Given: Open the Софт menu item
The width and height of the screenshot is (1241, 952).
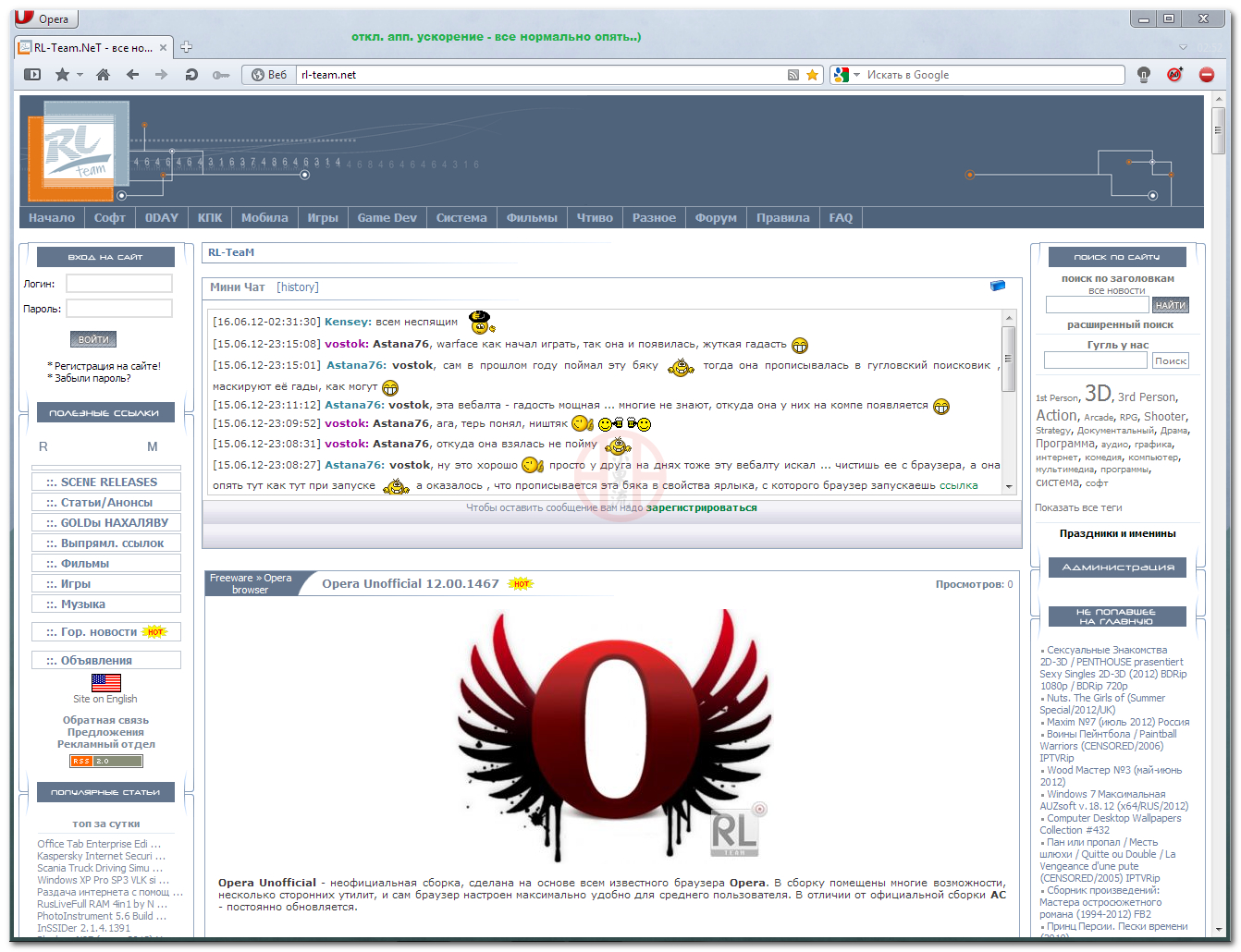Looking at the screenshot, I should (109, 218).
